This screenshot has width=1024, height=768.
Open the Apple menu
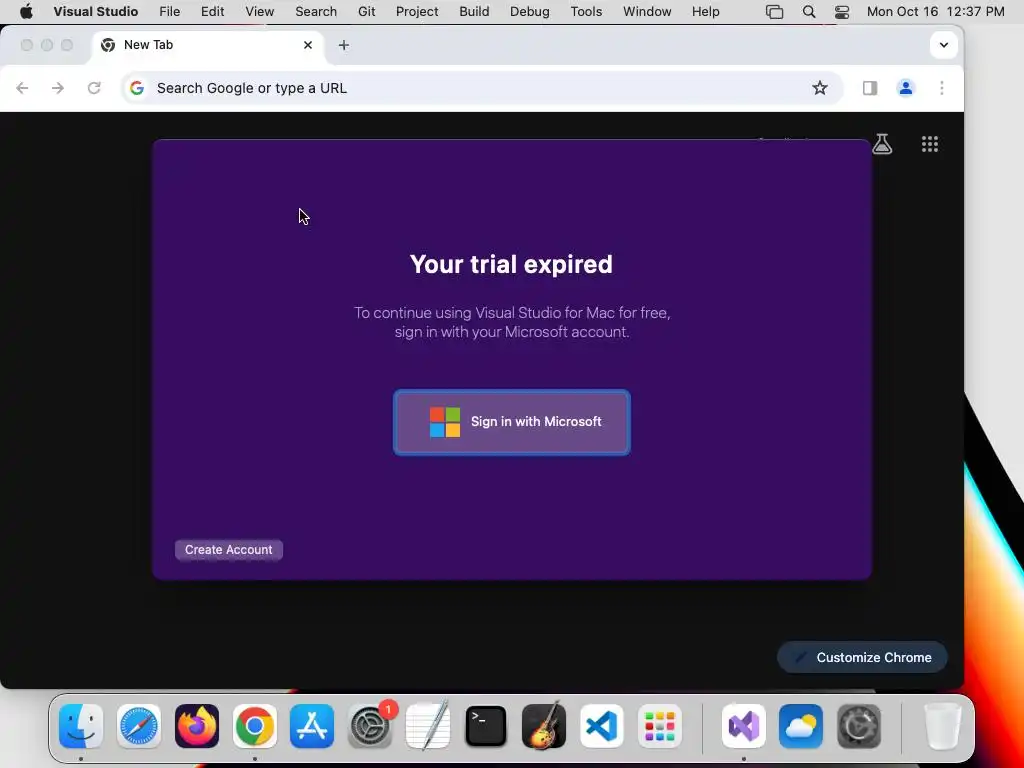pyautogui.click(x=26, y=12)
